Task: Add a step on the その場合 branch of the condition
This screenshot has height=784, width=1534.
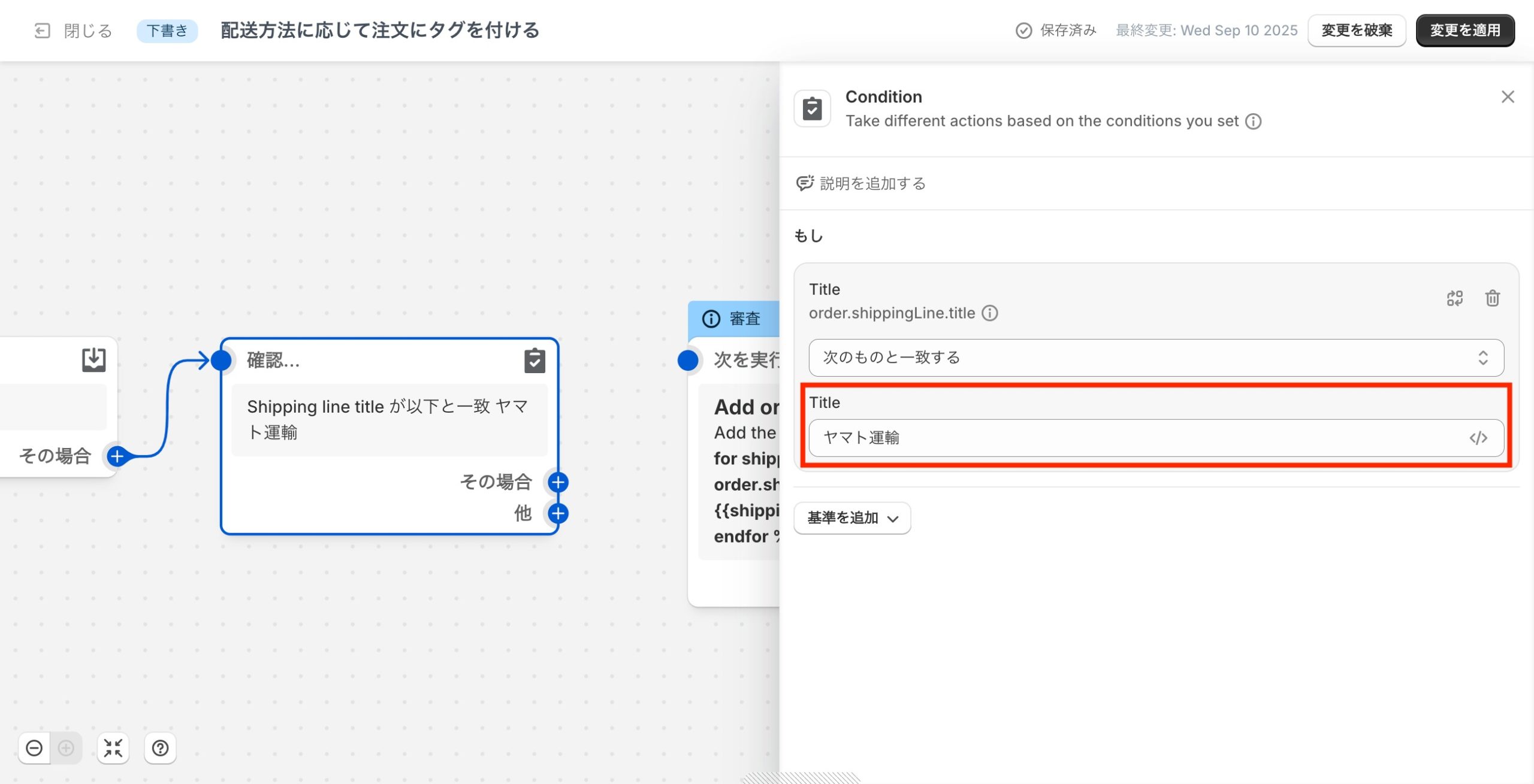Action: pos(558,482)
